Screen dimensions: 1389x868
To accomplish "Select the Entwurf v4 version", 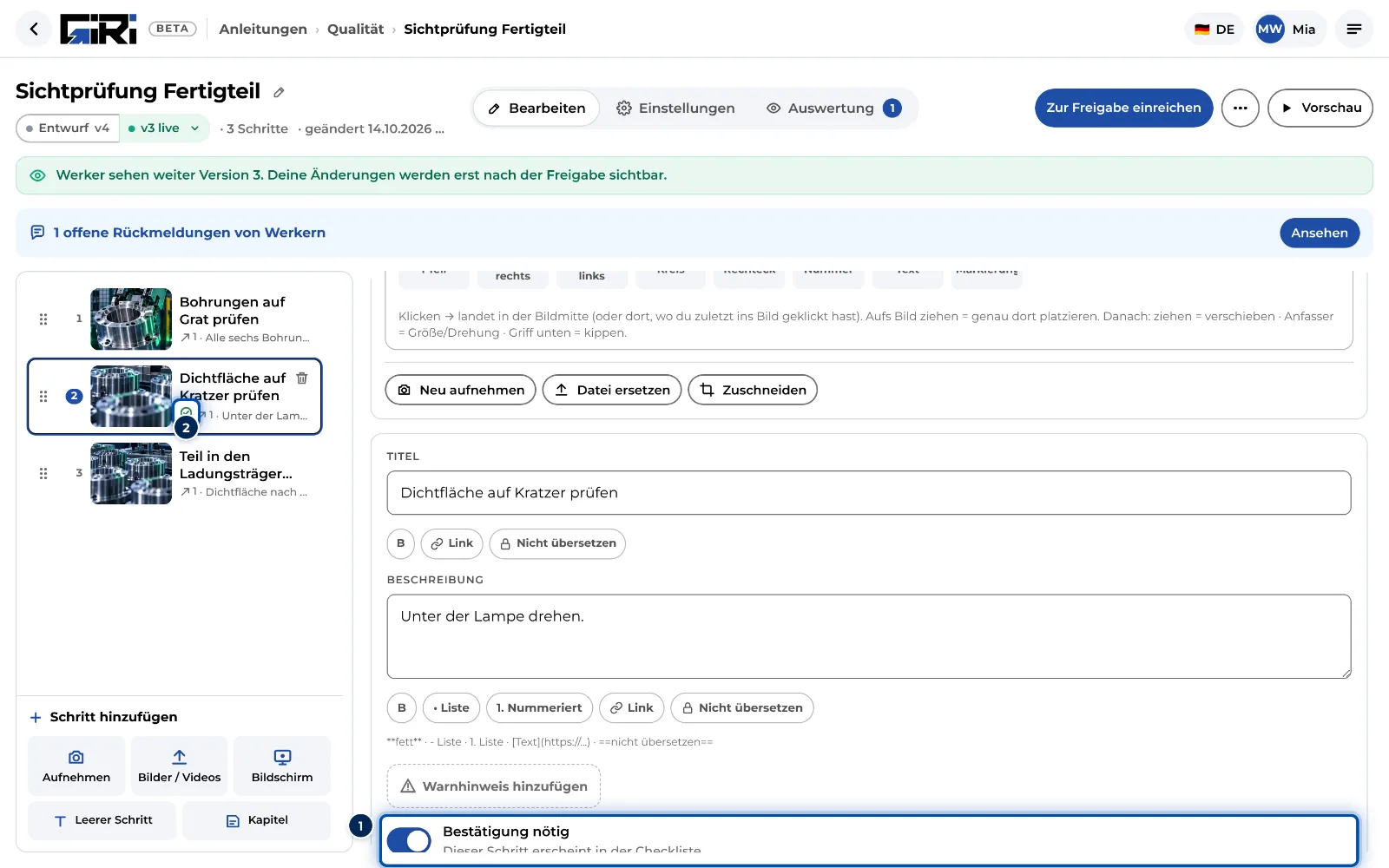I will (68, 128).
